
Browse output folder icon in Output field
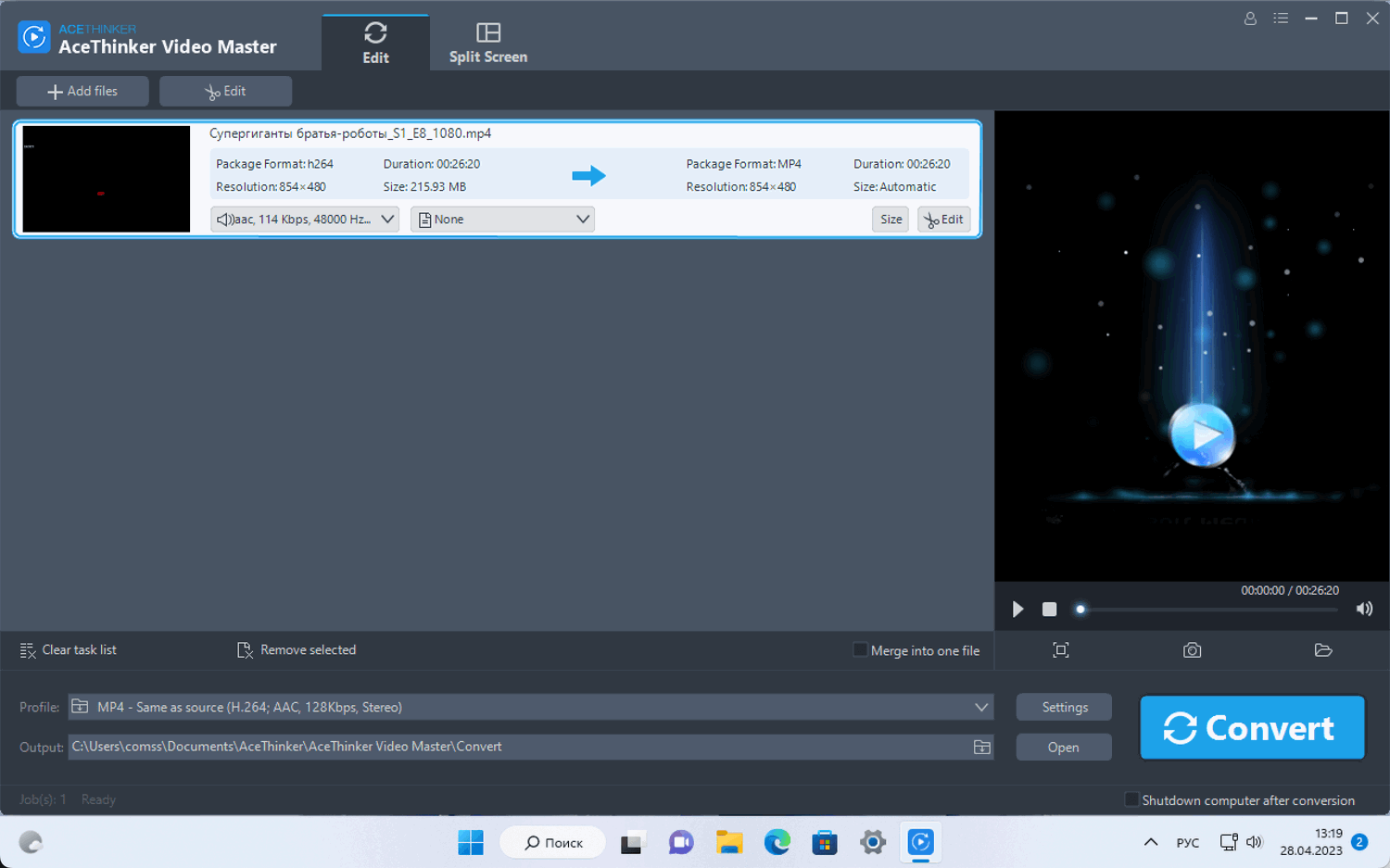[x=982, y=747]
